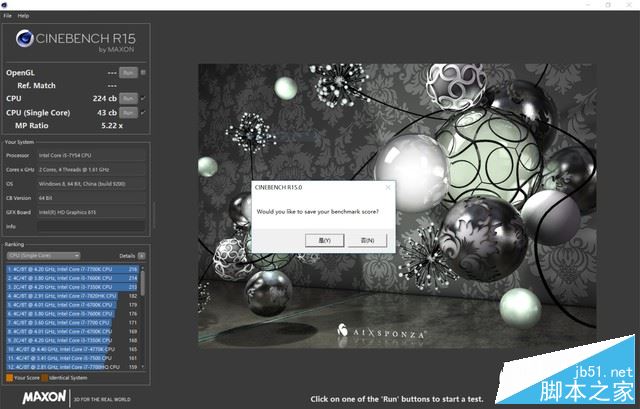Click the CPU score 224 cb

104,98
